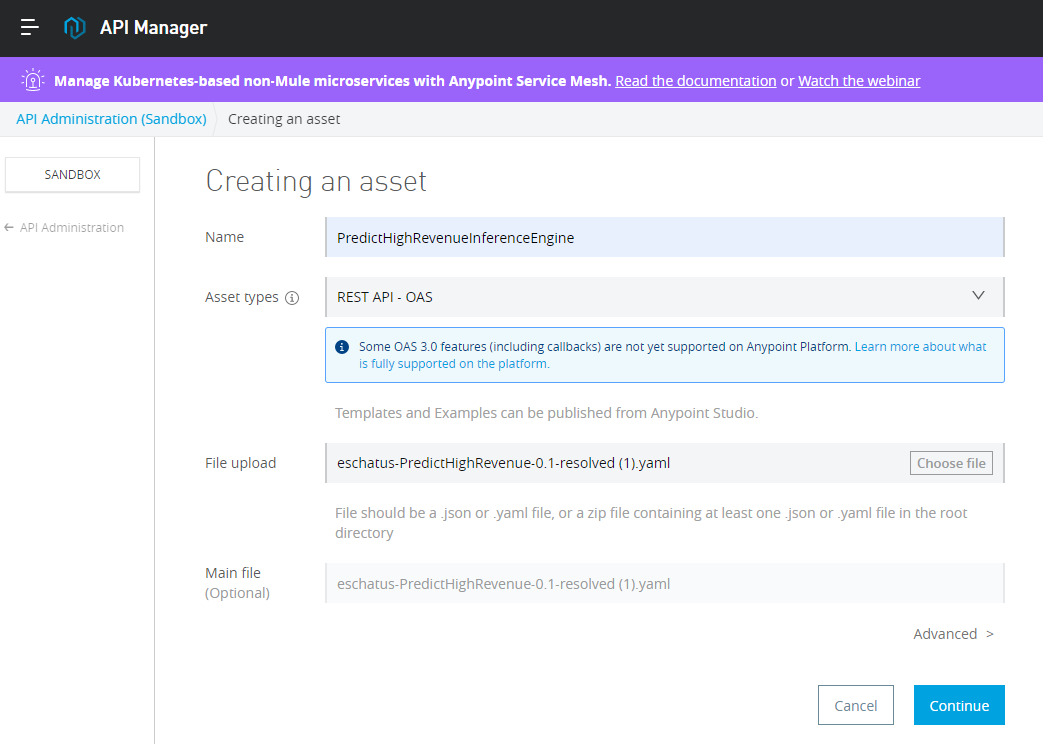Click the Main file input field
The height and width of the screenshot is (744, 1043).
click(664, 584)
